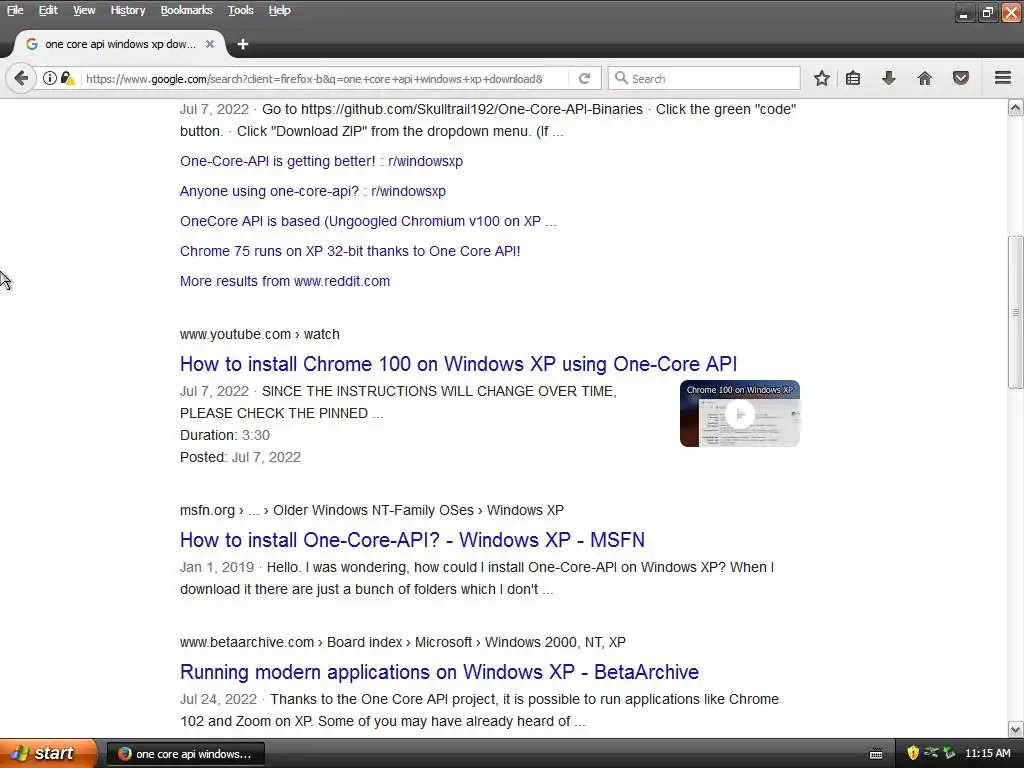Open the File menu

(x=15, y=10)
